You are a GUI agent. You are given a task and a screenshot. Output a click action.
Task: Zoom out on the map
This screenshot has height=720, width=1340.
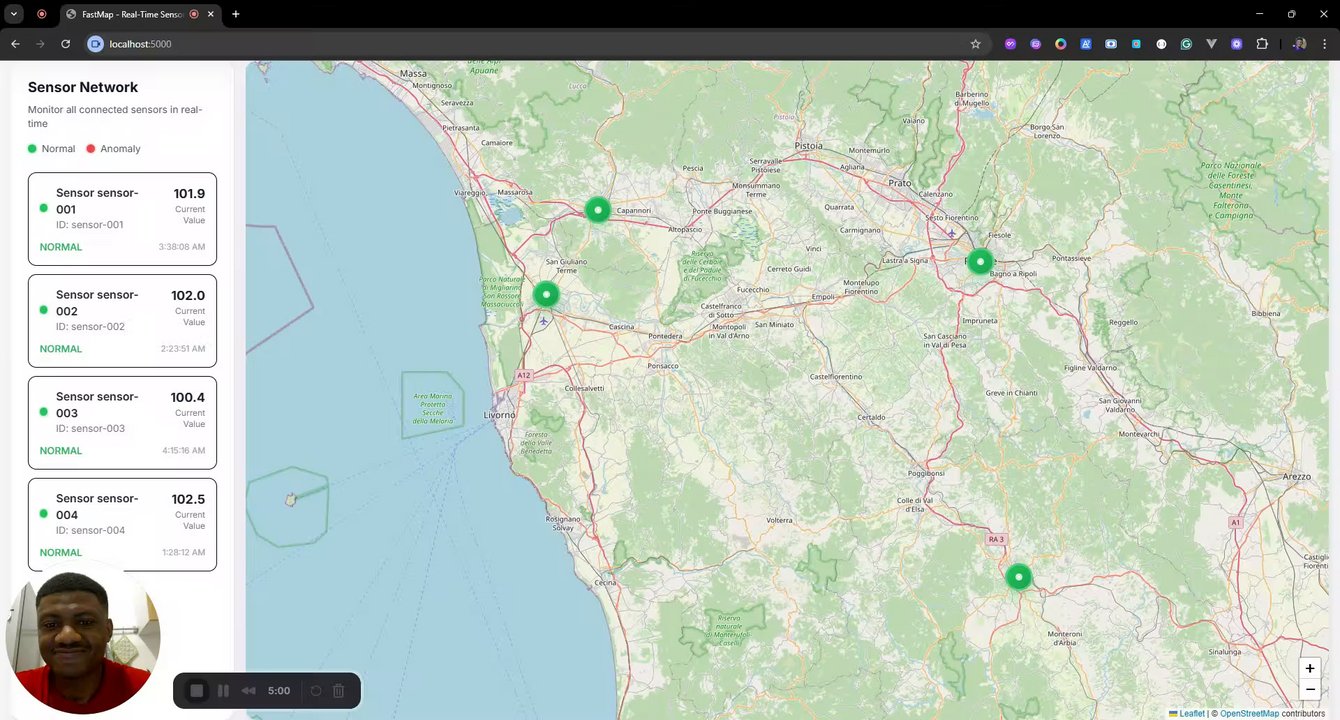1310,689
